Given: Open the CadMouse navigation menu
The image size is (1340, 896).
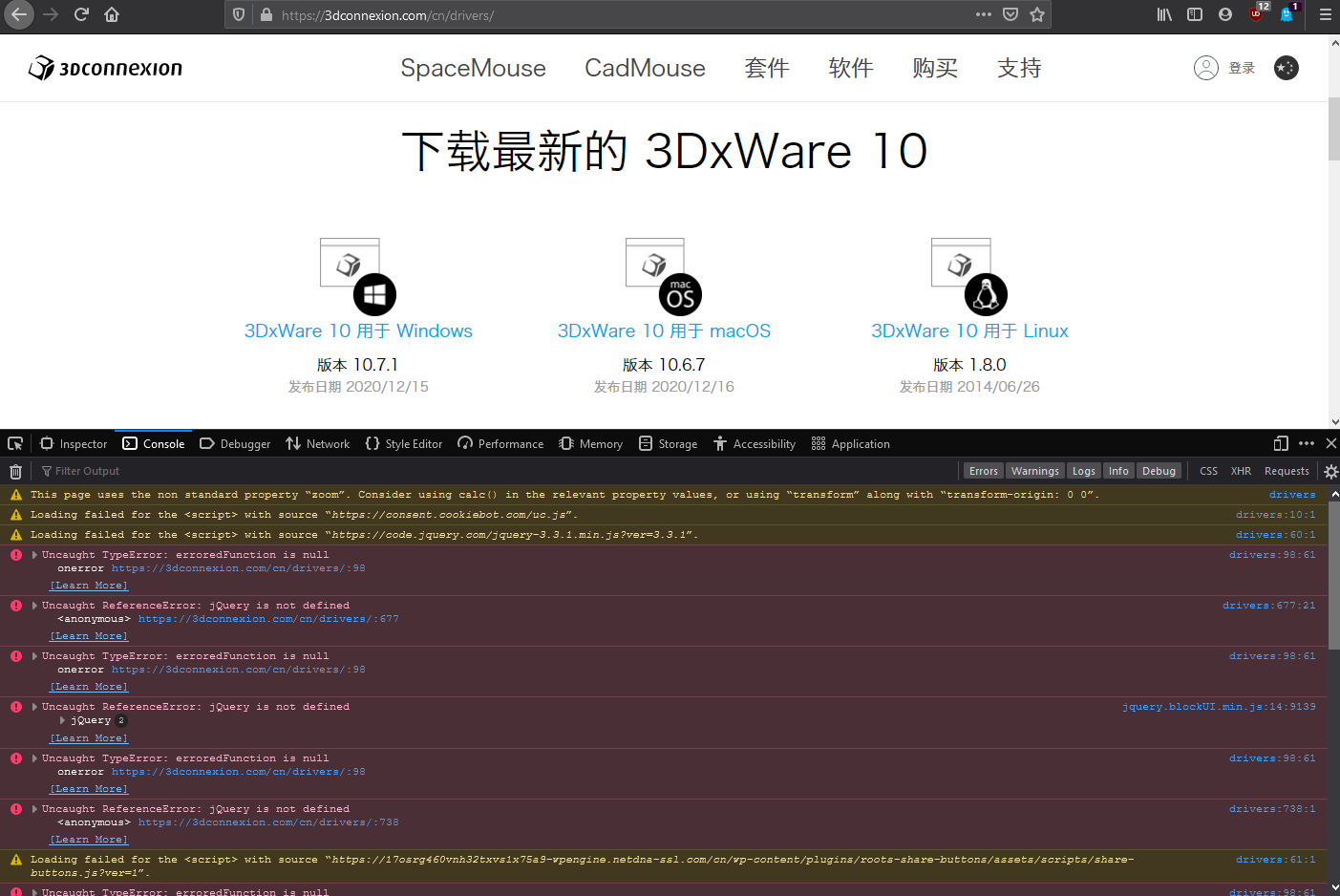Looking at the screenshot, I should pyautogui.click(x=645, y=68).
